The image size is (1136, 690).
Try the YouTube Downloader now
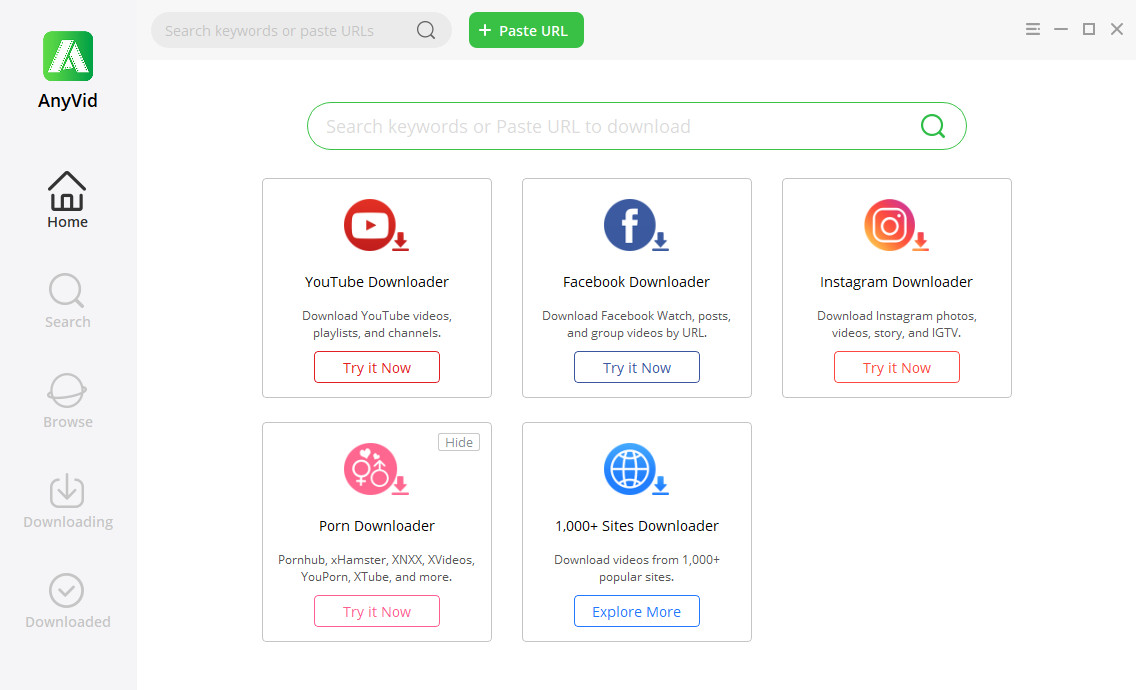[377, 367]
